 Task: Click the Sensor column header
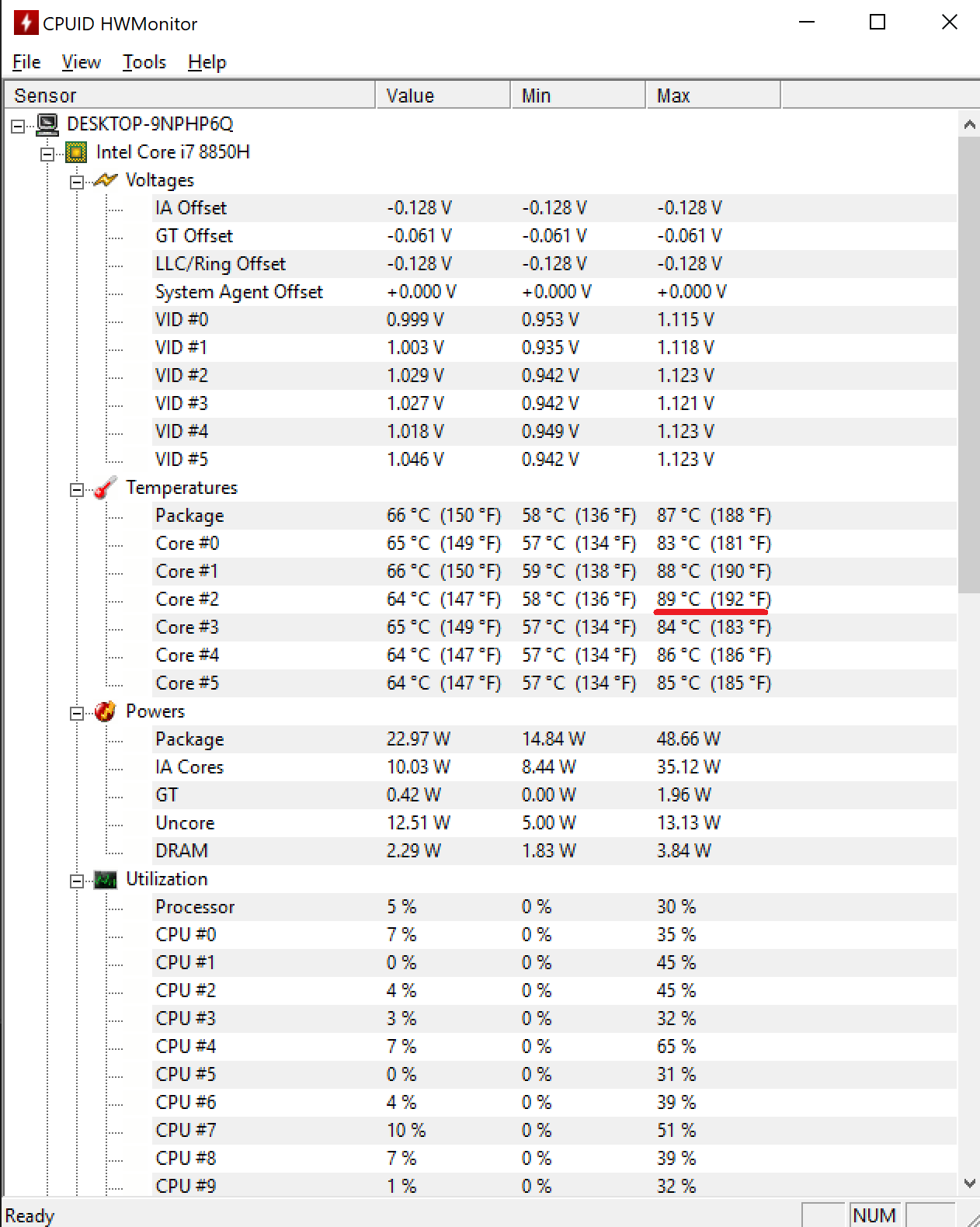coord(189,96)
